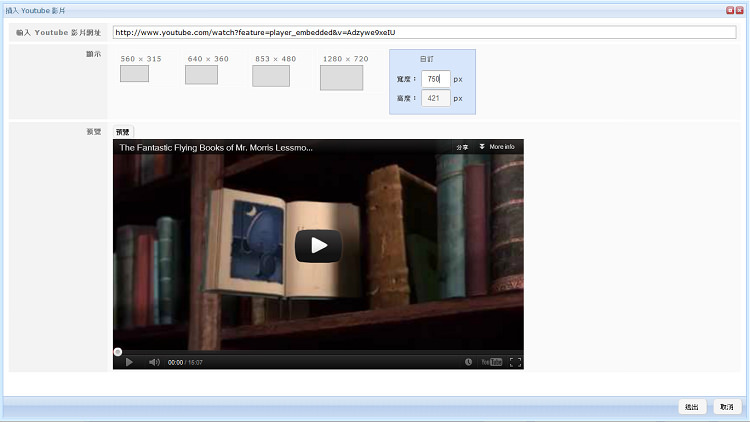750x422 pixels.
Task: Click the 1280 × 720 label text
Action: (x=345, y=59)
